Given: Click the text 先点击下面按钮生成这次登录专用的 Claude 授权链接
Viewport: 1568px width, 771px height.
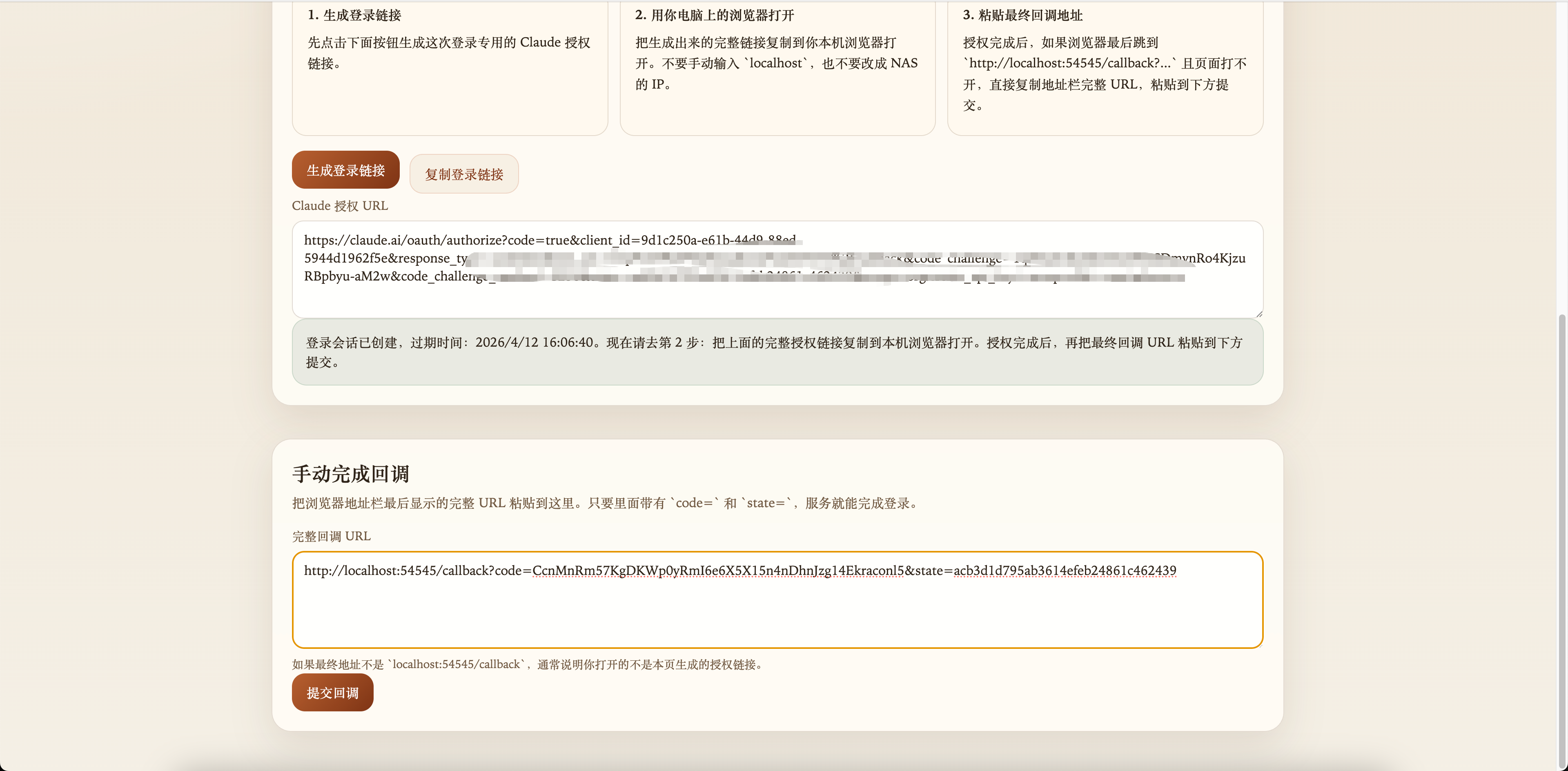Looking at the screenshot, I should point(449,53).
